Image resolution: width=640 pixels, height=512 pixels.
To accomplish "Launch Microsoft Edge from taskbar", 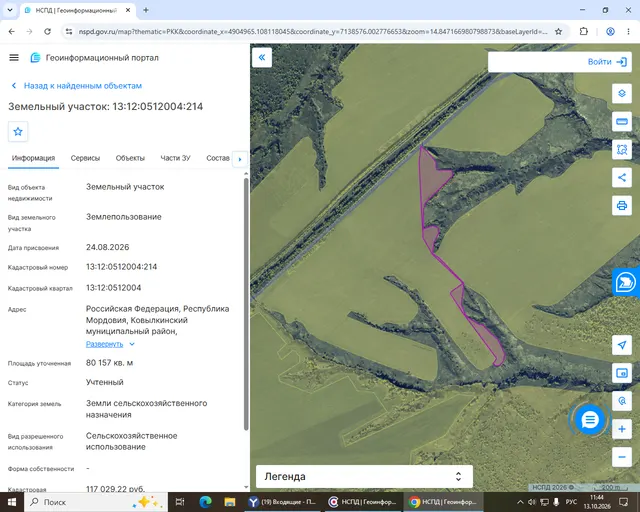I will (x=205, y=502).
